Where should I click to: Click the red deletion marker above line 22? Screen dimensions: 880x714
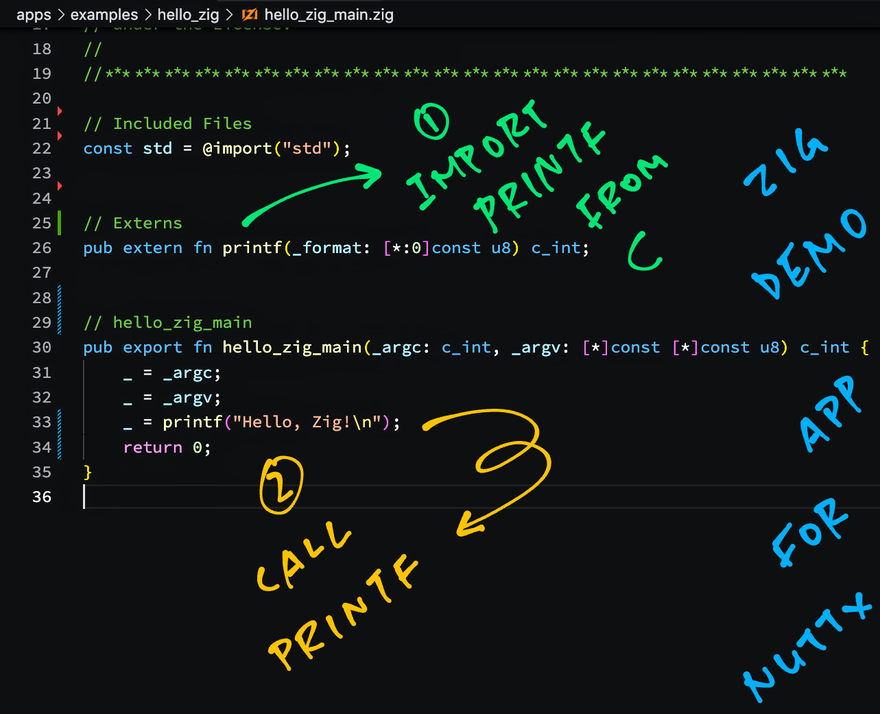[60, 135]
